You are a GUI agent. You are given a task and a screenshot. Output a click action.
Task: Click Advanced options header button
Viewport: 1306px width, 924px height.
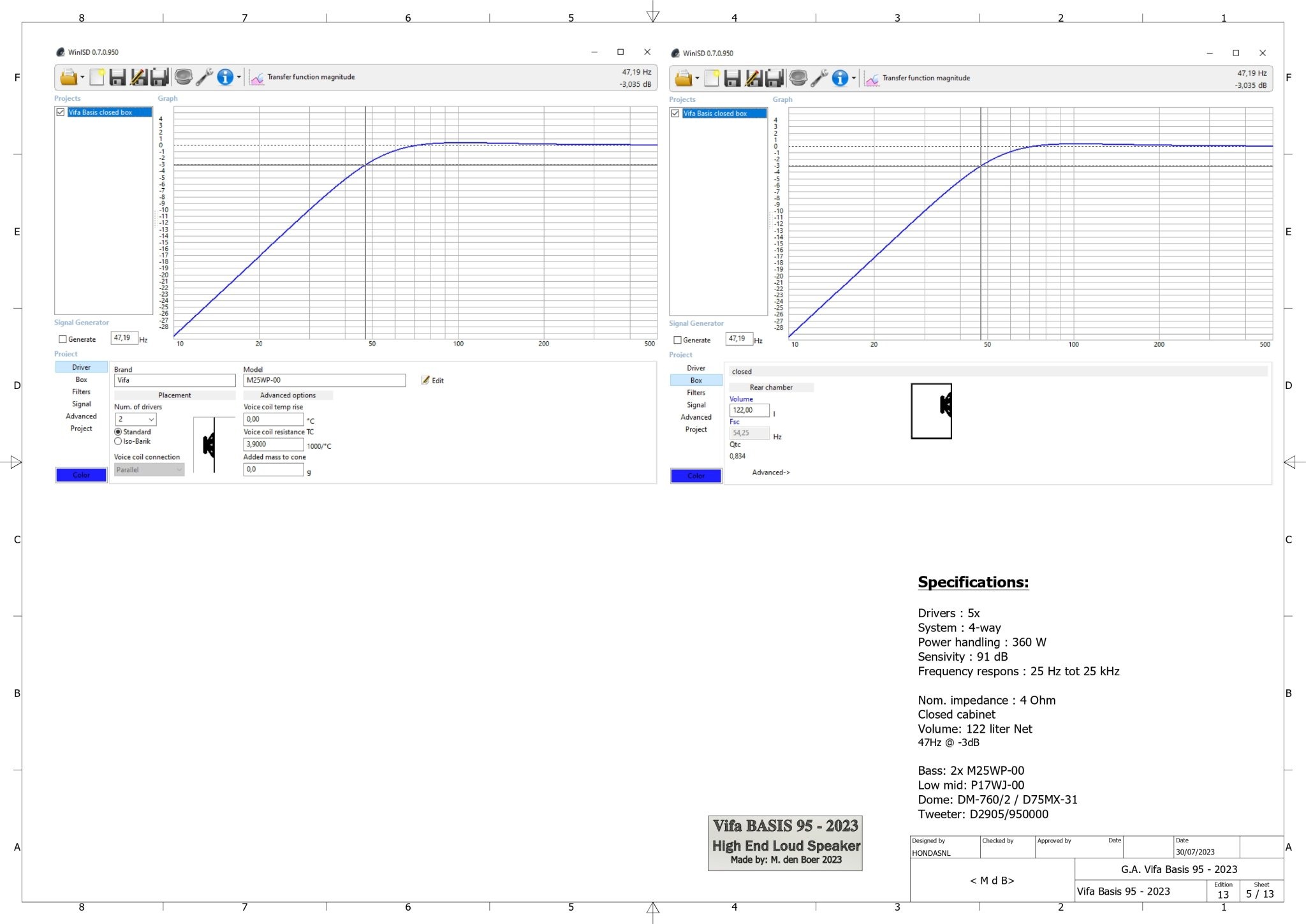(x=288, y=395)
